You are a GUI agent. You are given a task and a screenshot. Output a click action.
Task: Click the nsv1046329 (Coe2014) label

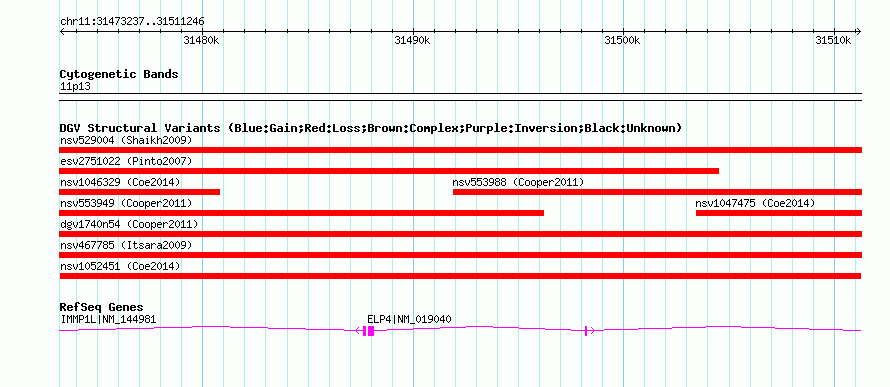click(x=120, y=182)
